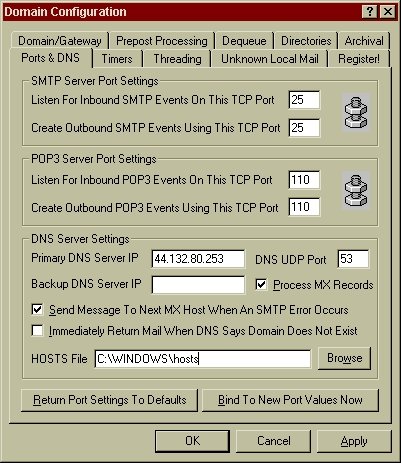401x463 pixels.
Task: Switch to the Timers tab
Action: (117, 59)
